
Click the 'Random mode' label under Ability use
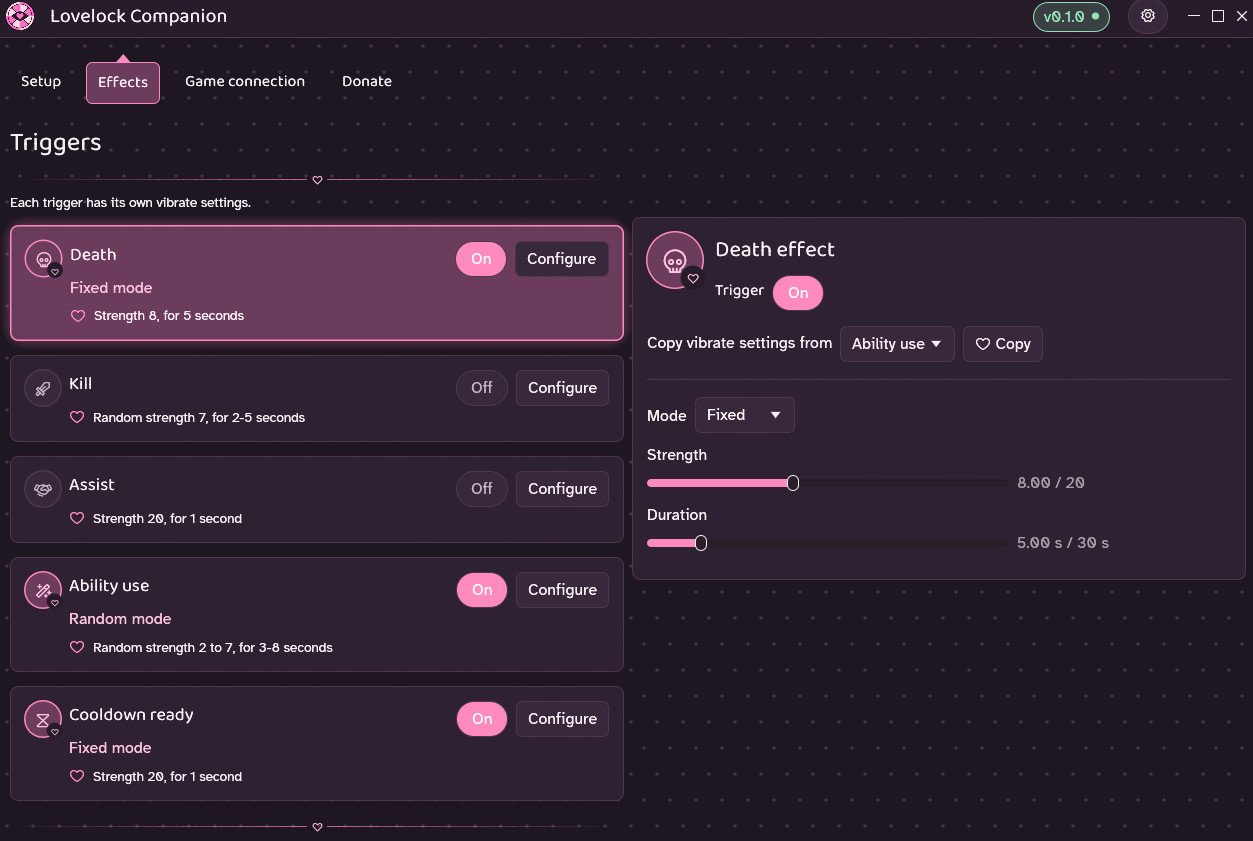tap(120, 619)
